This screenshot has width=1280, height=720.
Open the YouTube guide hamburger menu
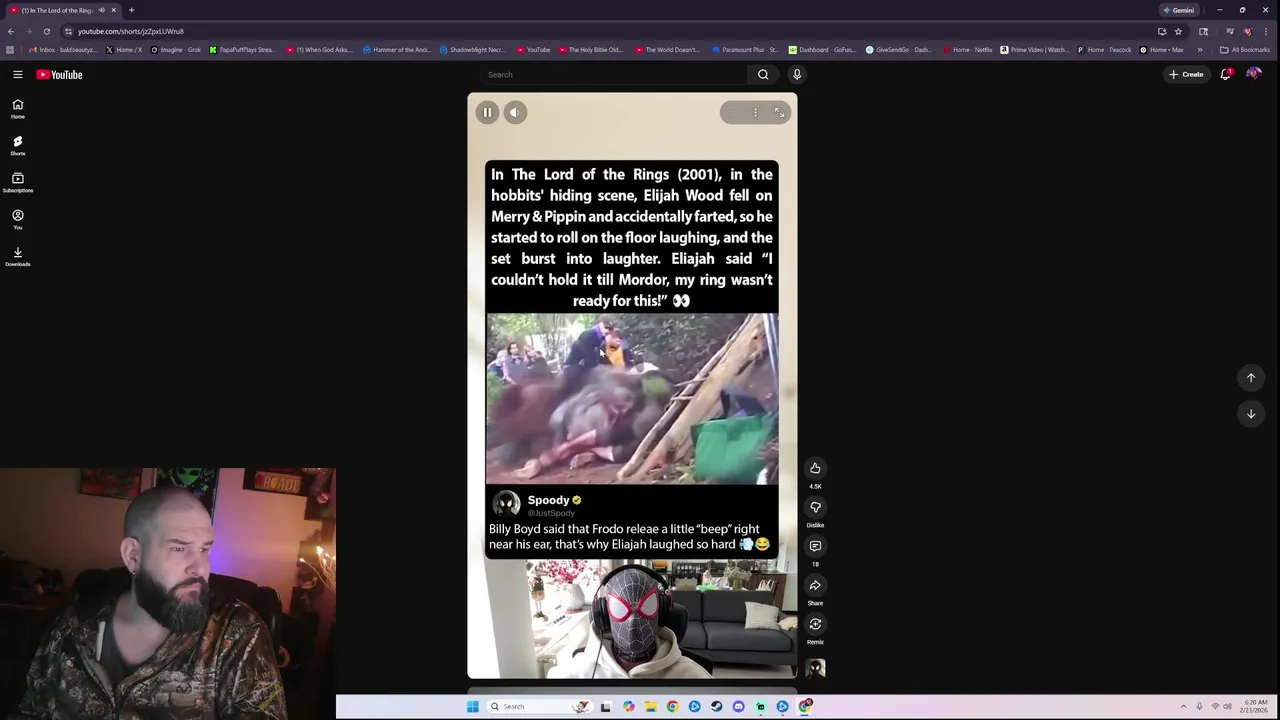[x=18, y=74]
